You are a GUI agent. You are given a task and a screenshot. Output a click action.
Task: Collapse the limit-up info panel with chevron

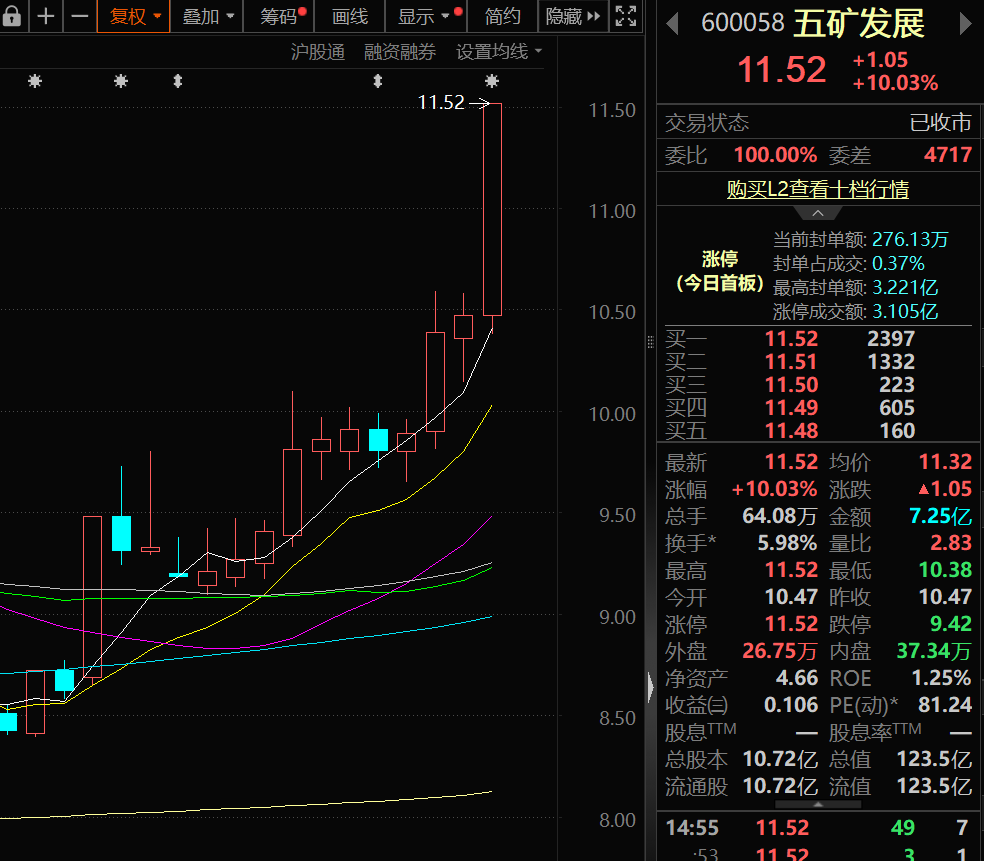[x=817, y=213]
